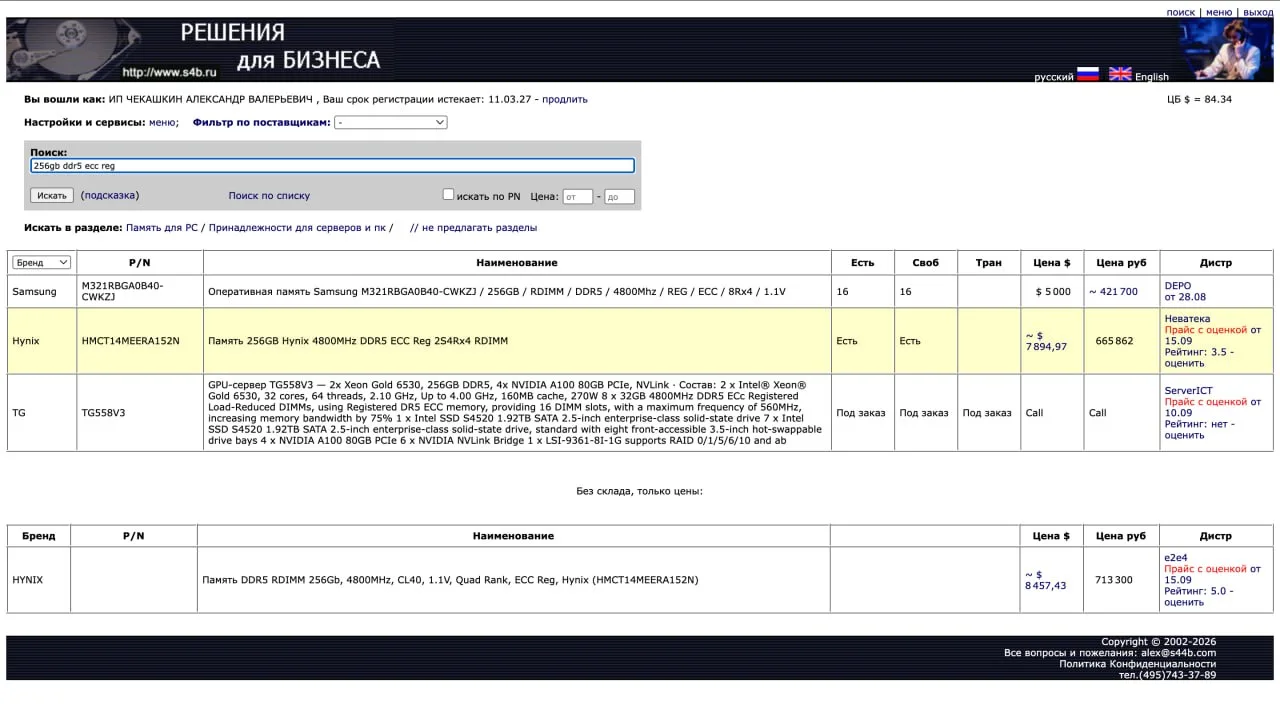1280x709 pixels.
Task: Open e2e4 distributor link
Action: tap(1176, 558)
